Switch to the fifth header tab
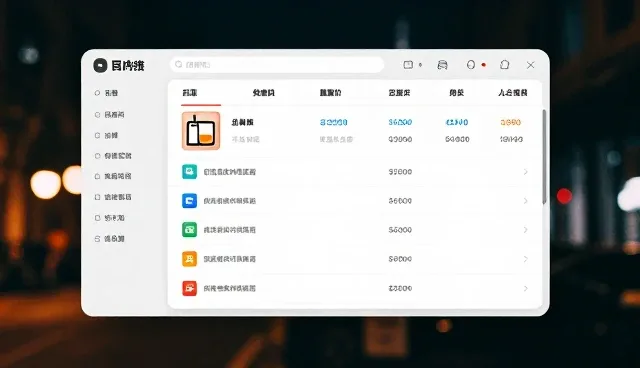Viewport: 640px width, 368px height. coord(457,93)
